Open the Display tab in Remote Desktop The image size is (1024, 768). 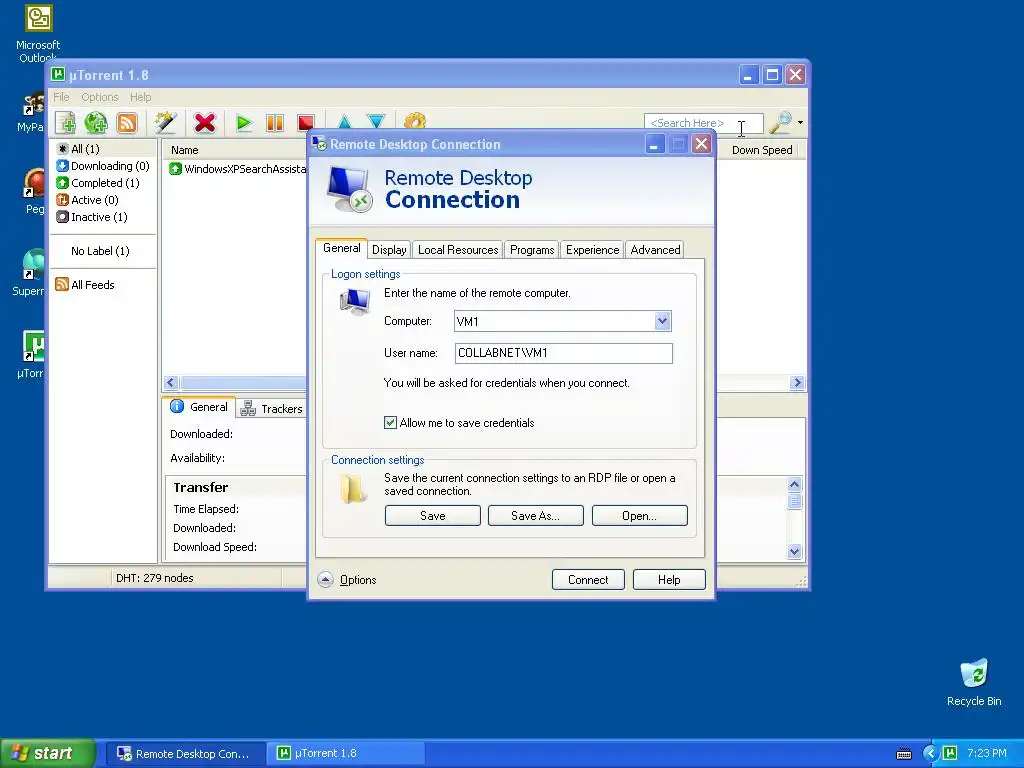[x=389, y=249]
